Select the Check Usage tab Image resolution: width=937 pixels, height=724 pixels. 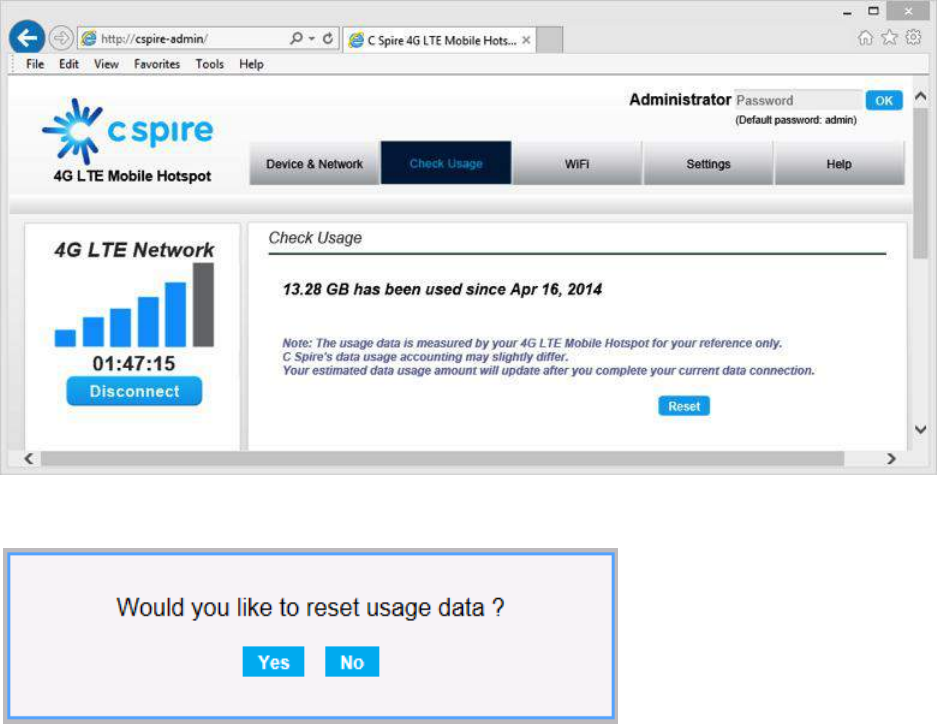(446, 163)
